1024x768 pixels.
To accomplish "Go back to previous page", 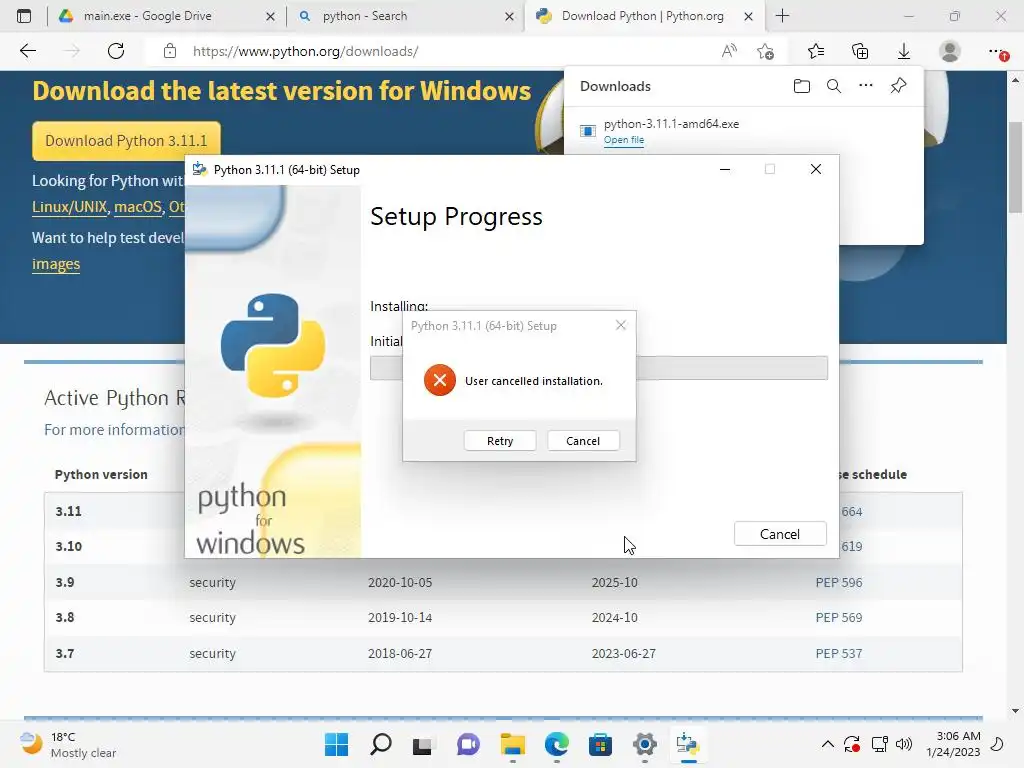I will pyautogui.click(x=28, y=51).
